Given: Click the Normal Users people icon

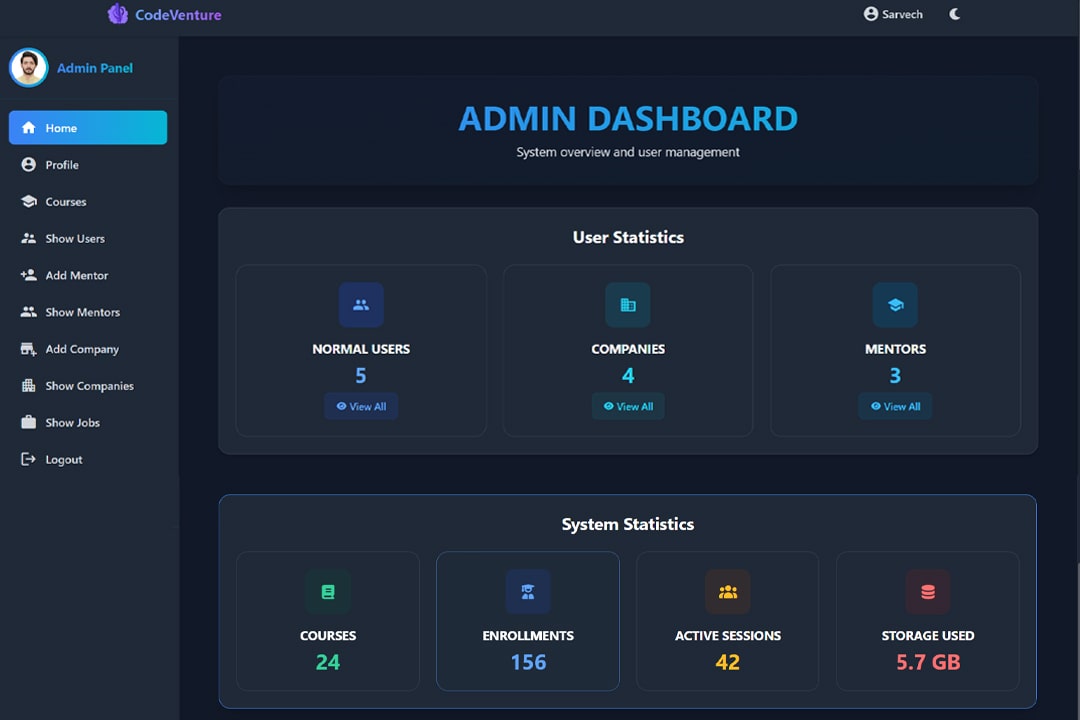Looking at the screenshot, I should [361, 305].
